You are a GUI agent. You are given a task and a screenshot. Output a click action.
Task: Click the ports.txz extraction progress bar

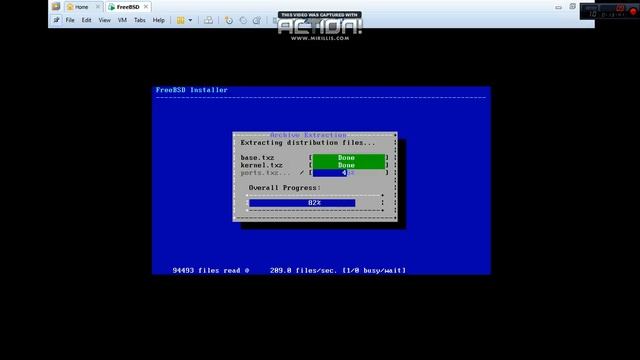click(349, 173)
